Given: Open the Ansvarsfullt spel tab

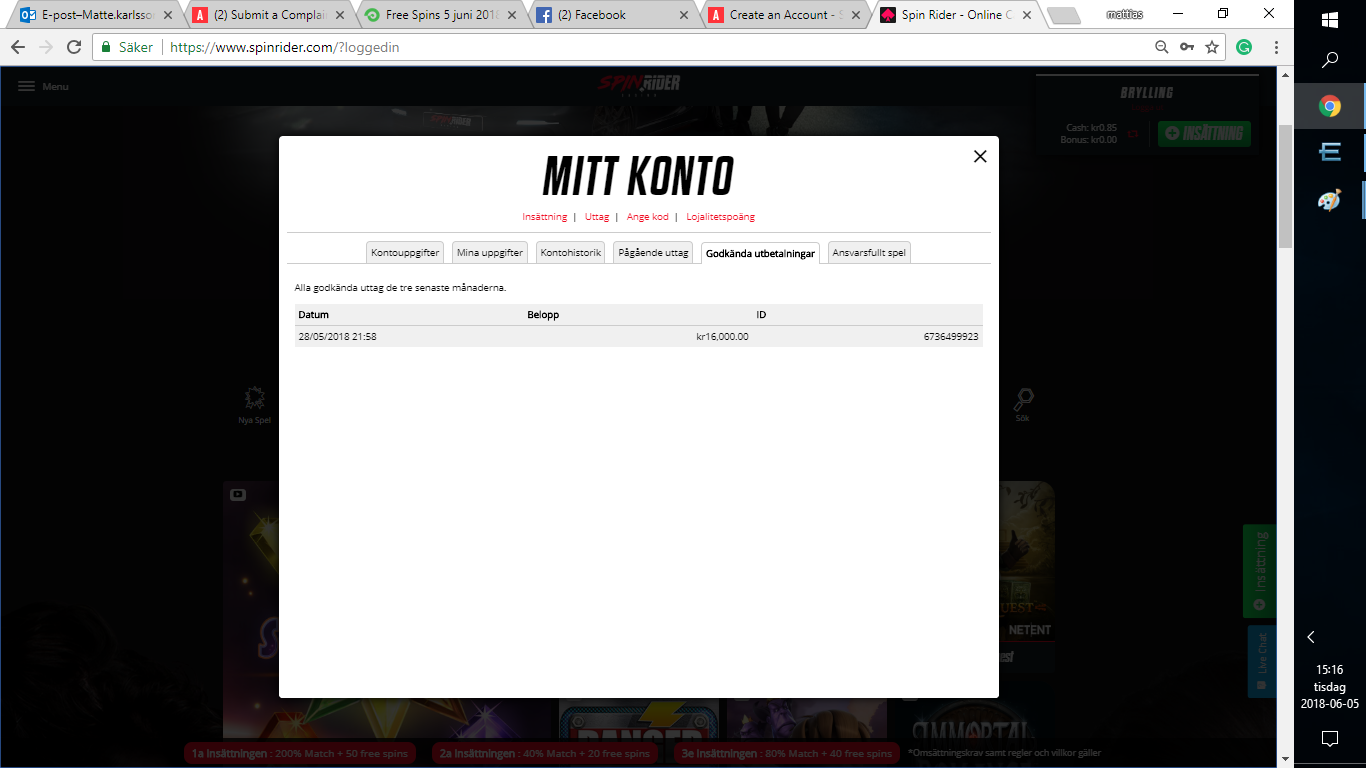Looking at the screenshot, I should pos(869,253).
